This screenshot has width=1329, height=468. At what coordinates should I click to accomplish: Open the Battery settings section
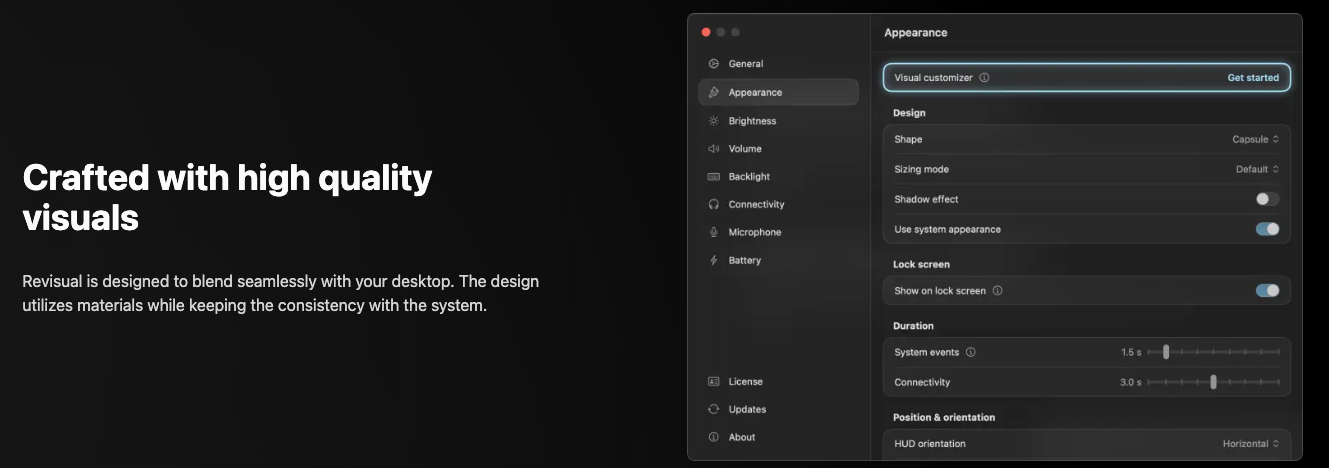pos(778,260)
